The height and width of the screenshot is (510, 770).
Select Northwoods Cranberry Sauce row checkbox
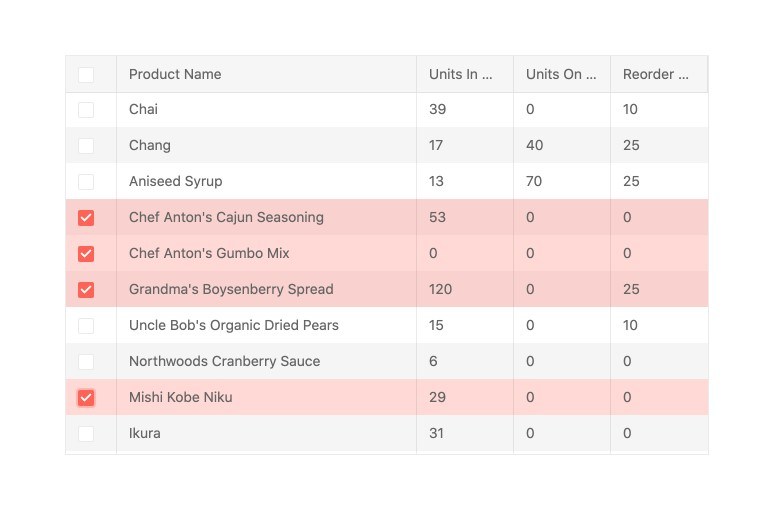pos(86,362)
